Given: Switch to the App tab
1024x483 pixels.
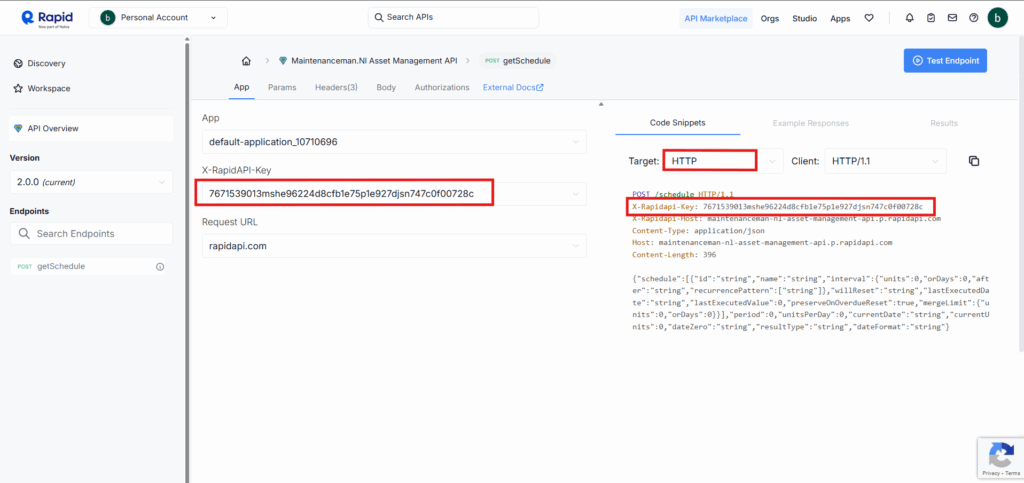Looking at the screenshot, I should [x=242, y=87].
